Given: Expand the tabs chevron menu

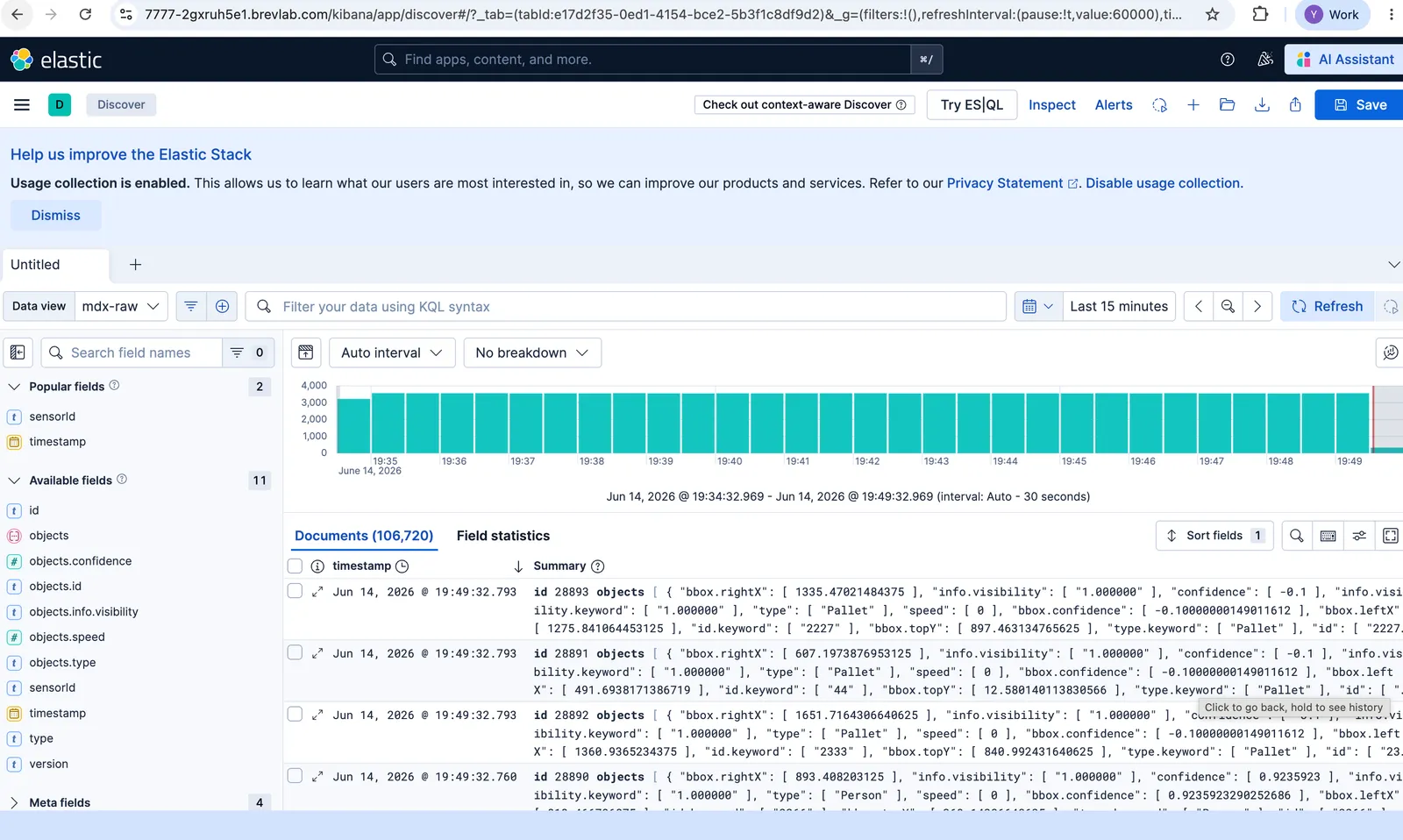Looking at the screenshot, I should (x=1393, y=265).
